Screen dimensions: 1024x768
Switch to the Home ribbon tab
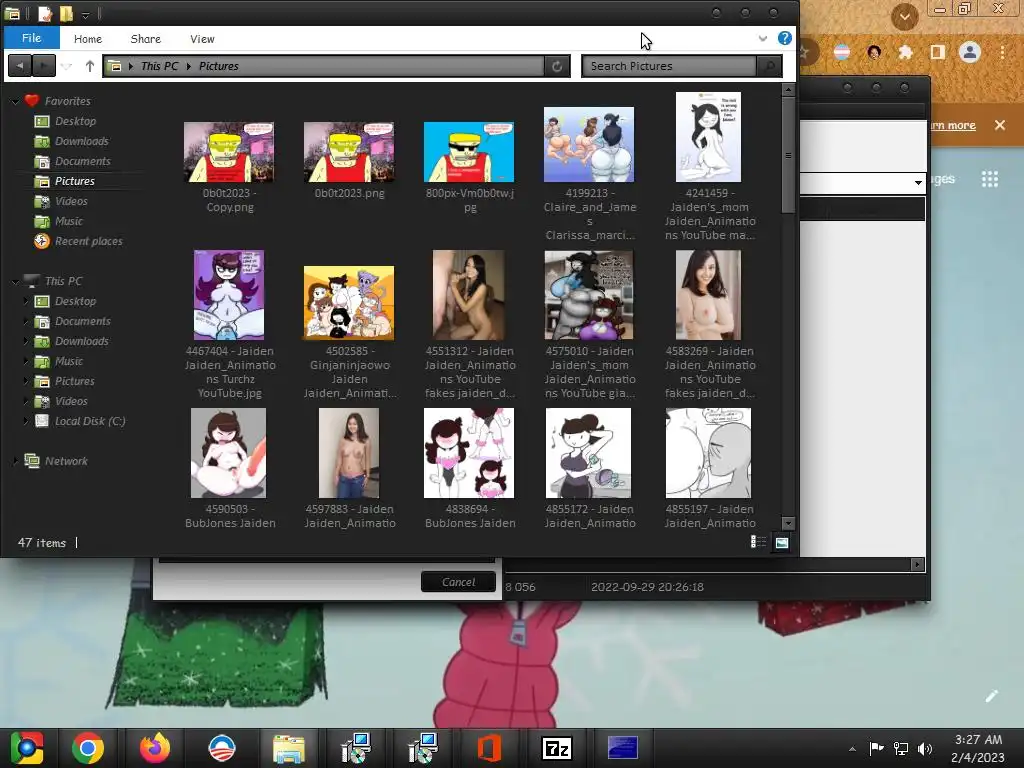pyautogui.click(x=88, y=39)
